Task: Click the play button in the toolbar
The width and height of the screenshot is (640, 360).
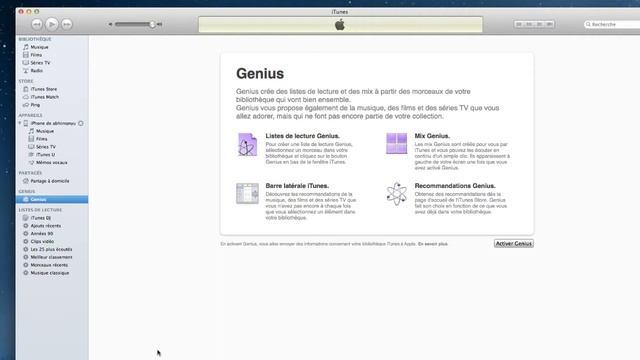Action: tap(52, 24)
